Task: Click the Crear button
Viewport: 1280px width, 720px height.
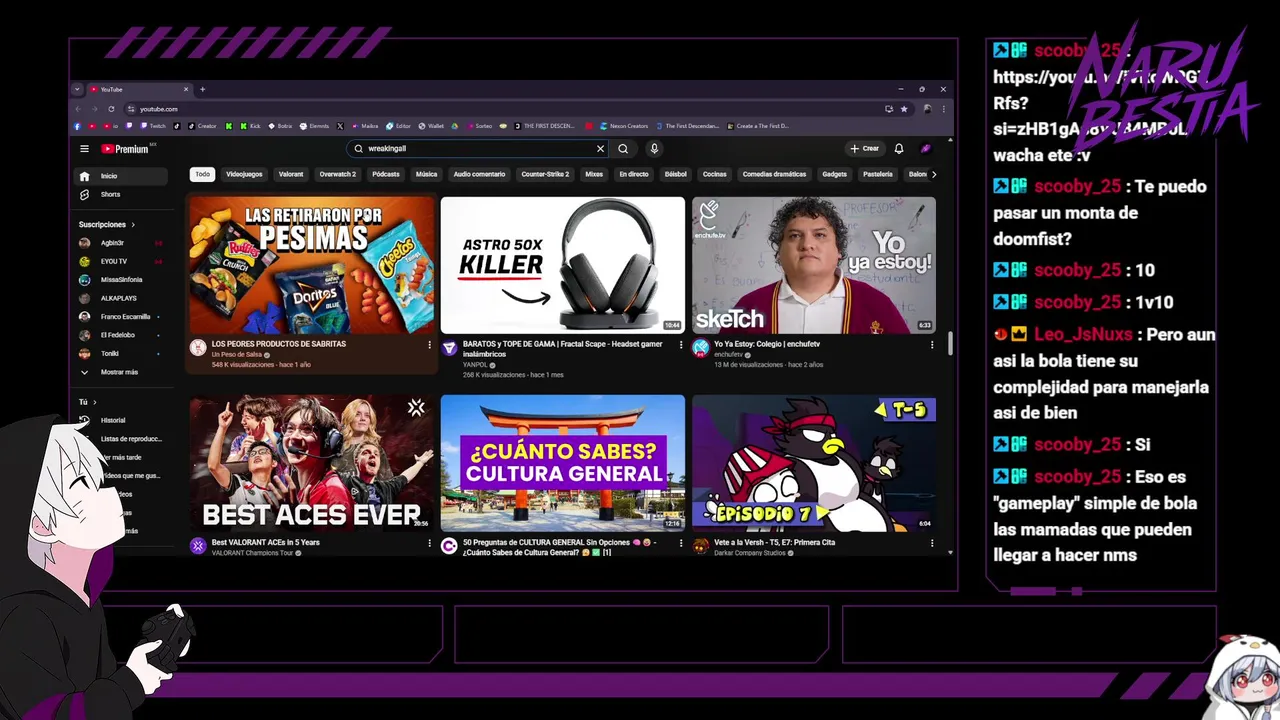Action: coord(865,148)
